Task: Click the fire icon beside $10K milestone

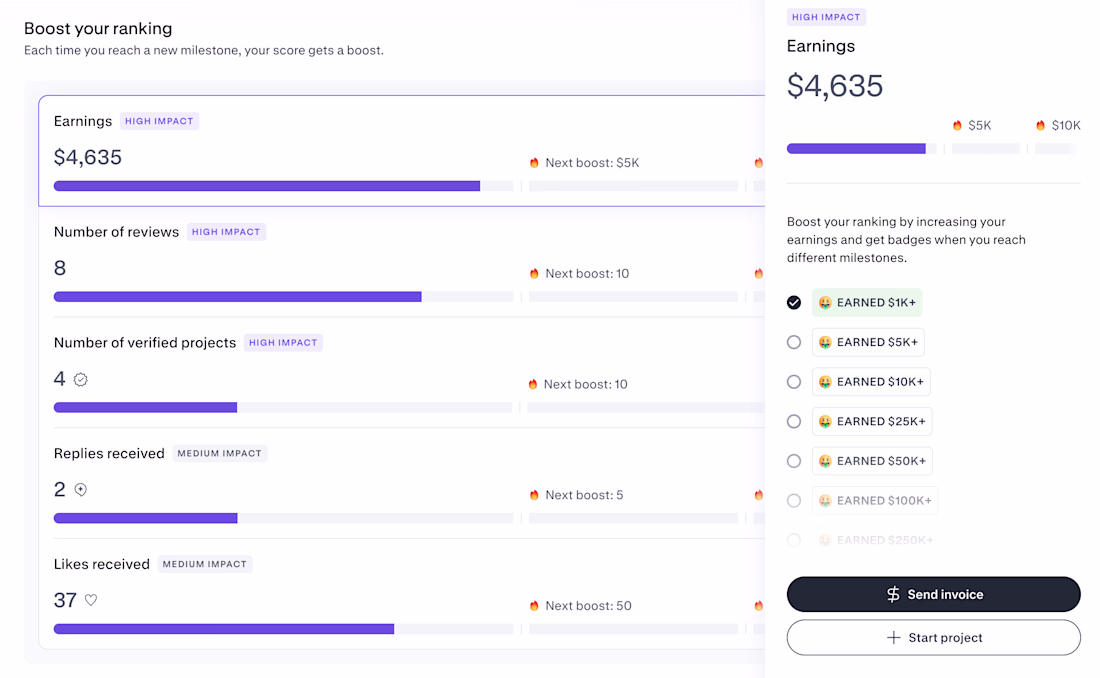Action: pyautogui.click(x=1041, y=126)
